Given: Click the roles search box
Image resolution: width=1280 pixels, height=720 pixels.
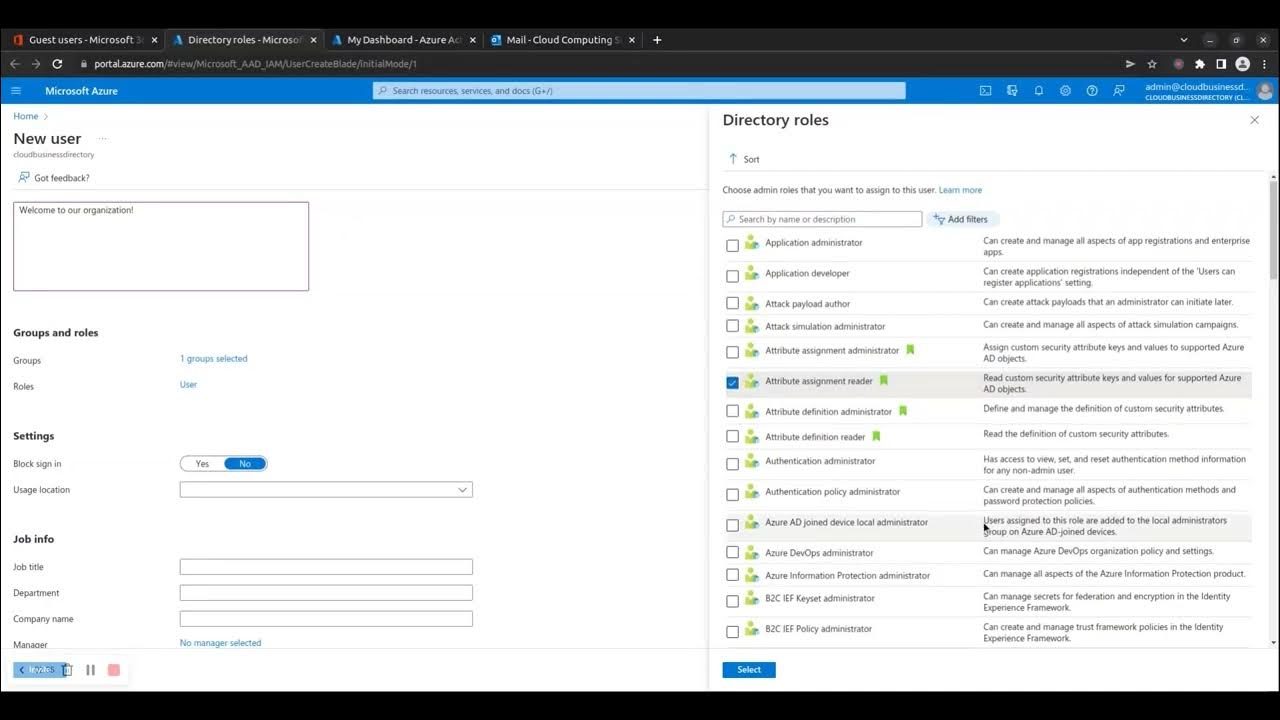Looking at the screenshot, I should [x=822, y=219].
